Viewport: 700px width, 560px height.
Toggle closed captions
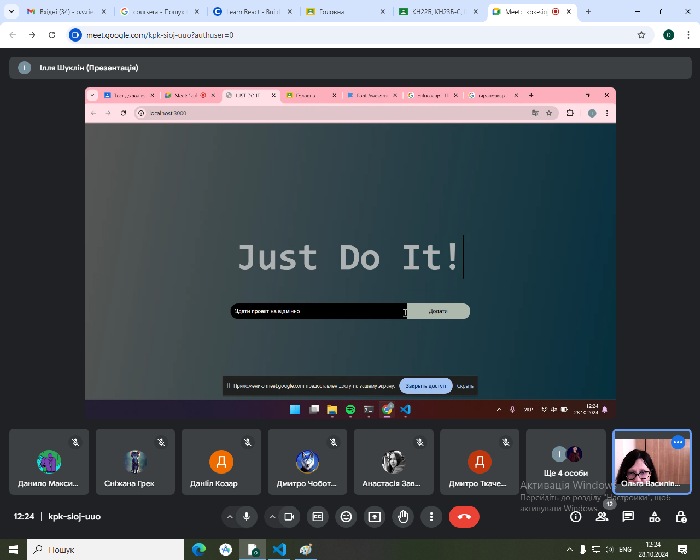(318, 516)
